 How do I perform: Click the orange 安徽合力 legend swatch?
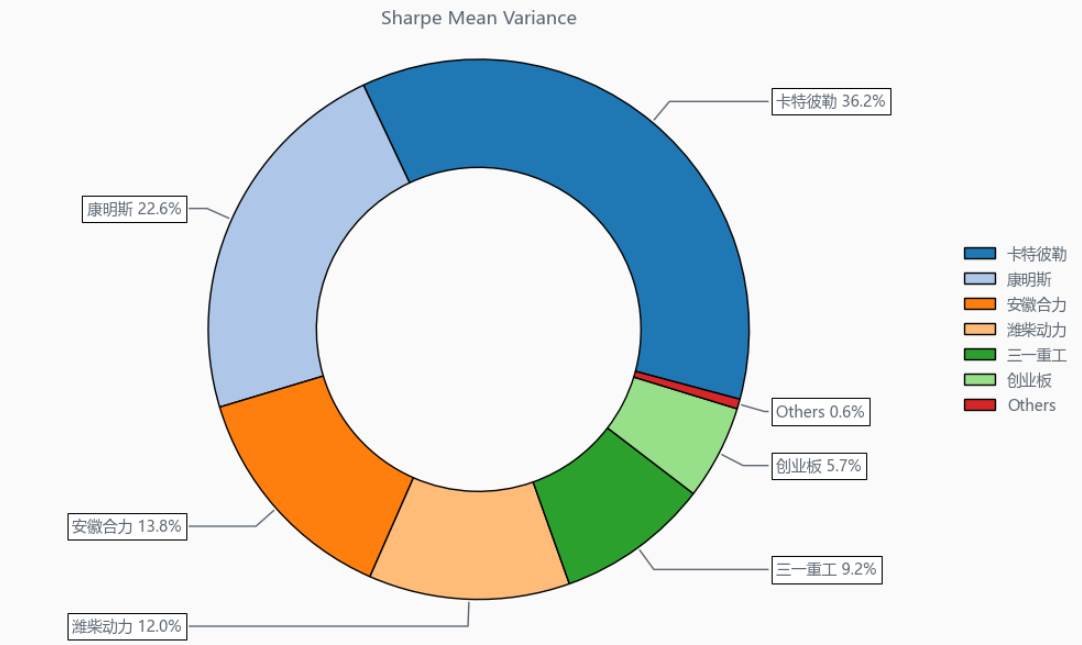coord(980,304)
